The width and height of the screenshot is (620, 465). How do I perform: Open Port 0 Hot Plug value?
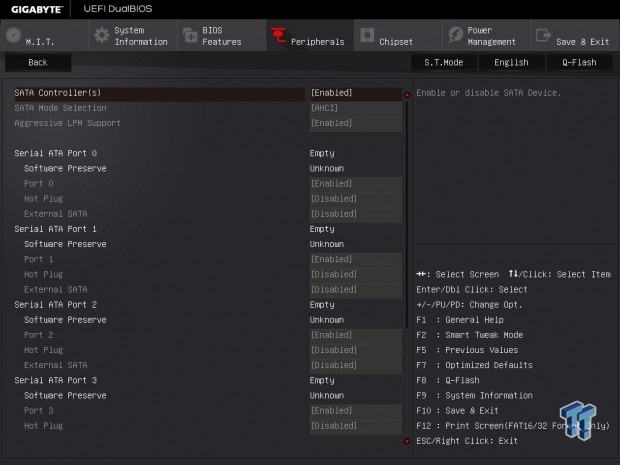(x=356, y=198)
